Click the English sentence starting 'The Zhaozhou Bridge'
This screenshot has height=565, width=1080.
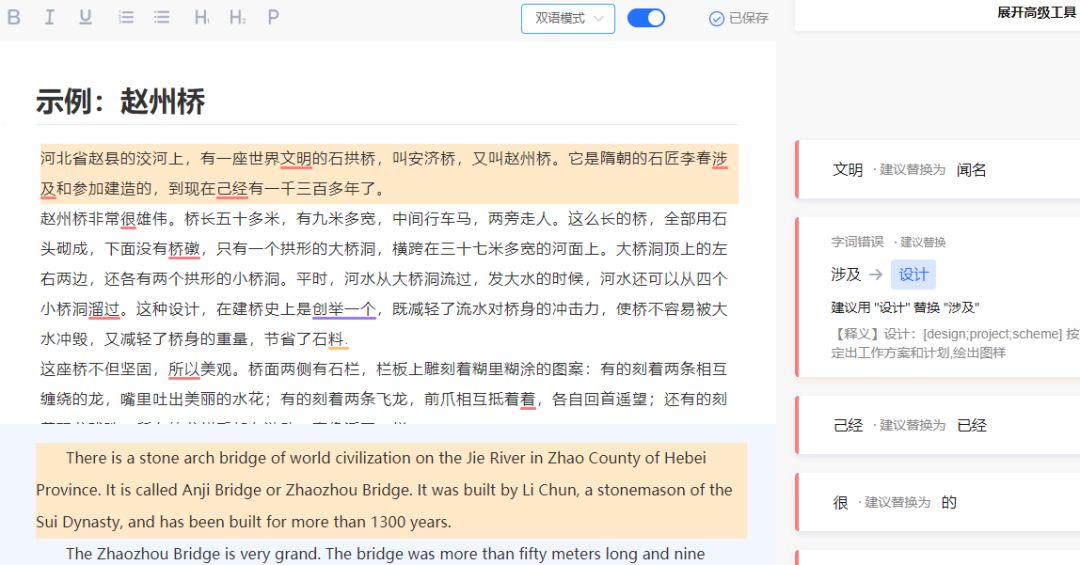click(385, 554)
